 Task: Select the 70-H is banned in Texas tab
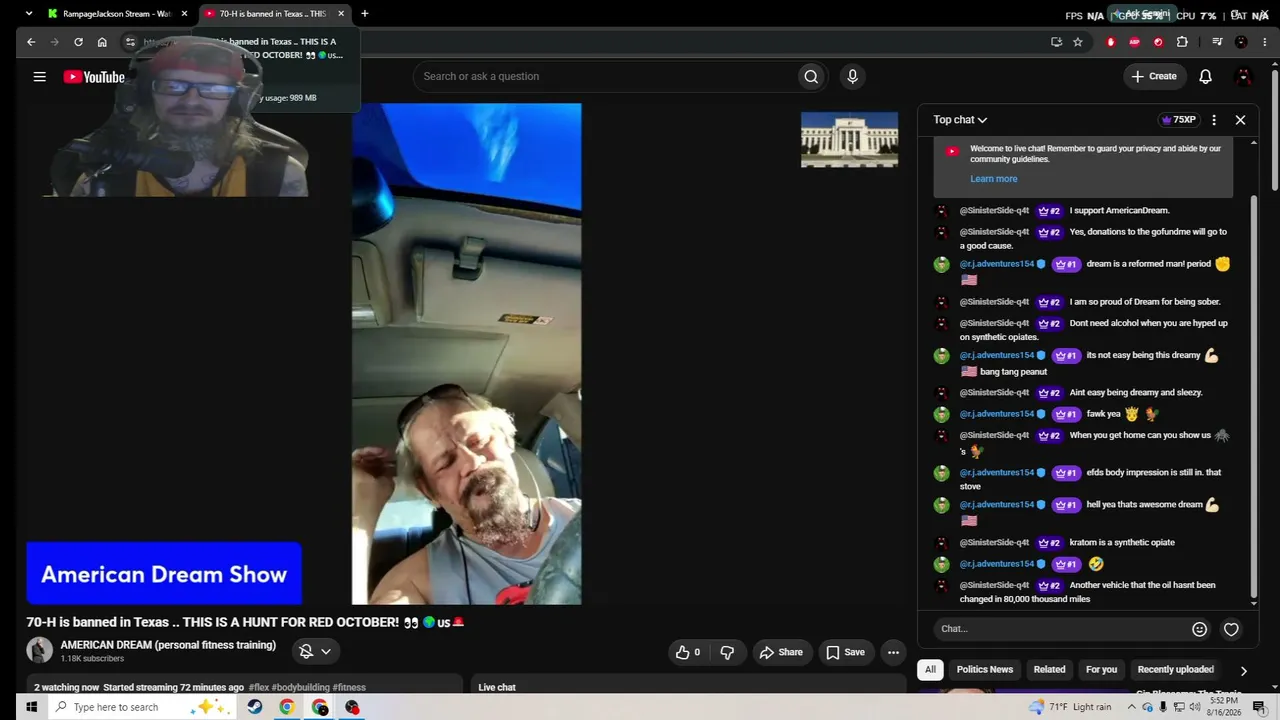point(274,14)
